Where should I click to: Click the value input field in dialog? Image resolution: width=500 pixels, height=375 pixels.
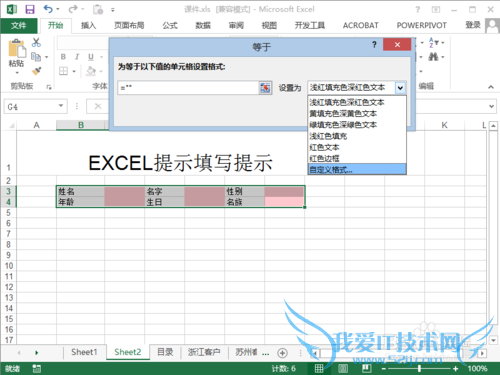188,88
